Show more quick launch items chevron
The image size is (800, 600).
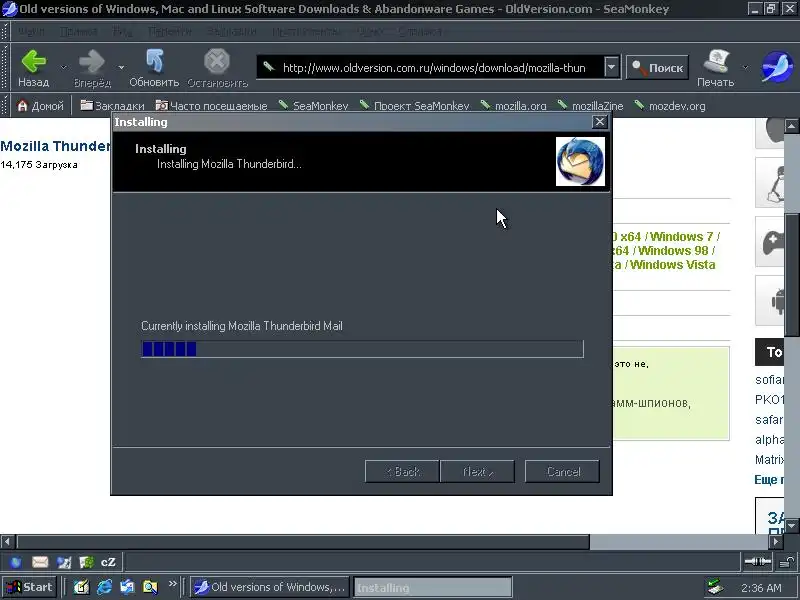click(172, 583)
